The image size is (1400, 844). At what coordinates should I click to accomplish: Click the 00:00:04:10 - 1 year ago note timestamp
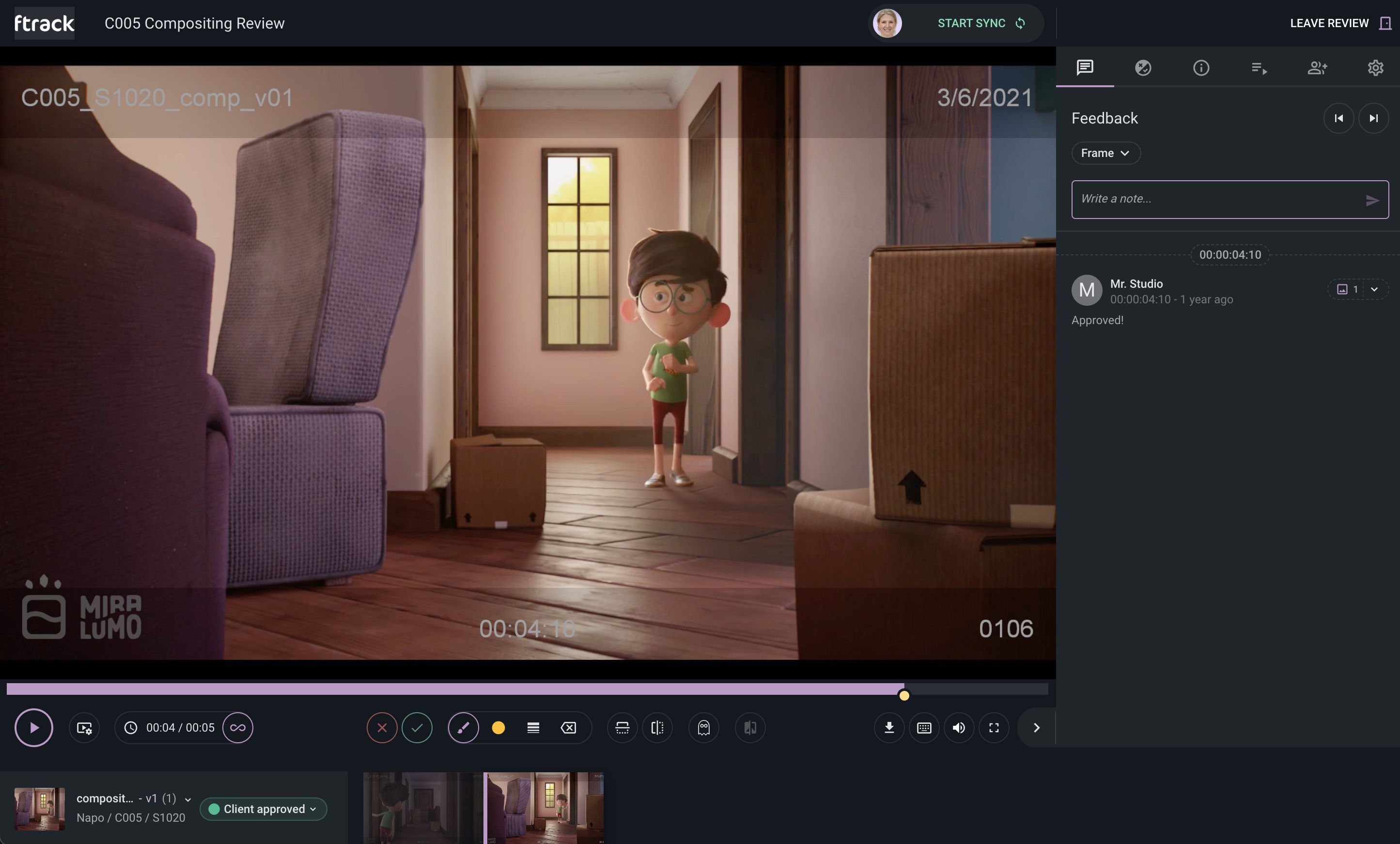1171,299
